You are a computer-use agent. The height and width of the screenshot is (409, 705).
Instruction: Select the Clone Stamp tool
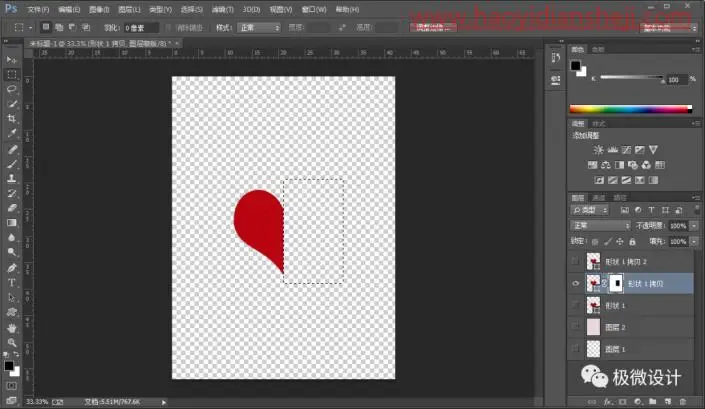(12, 178)
